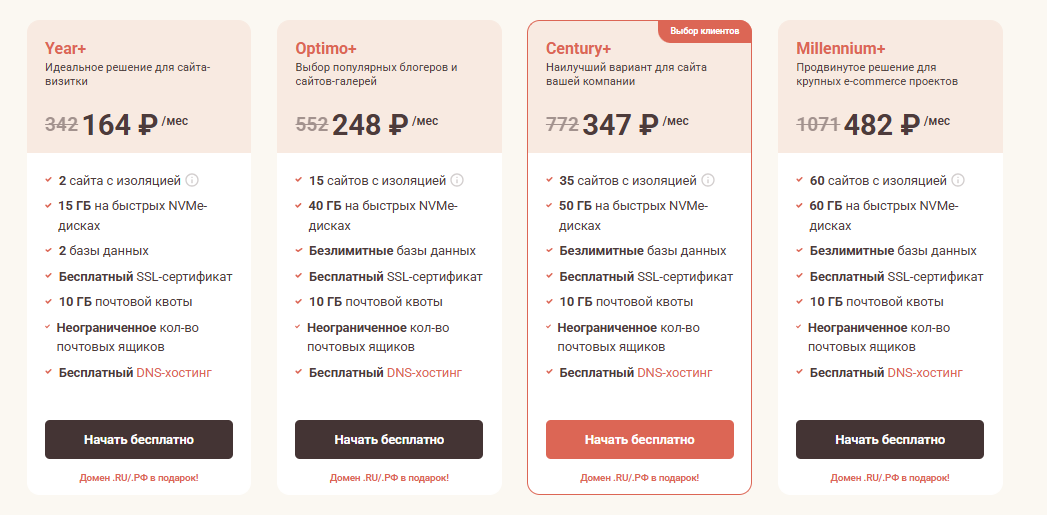Click Начать бесплатно under Millennium+
The image size is (1047, 515).
point(890,440)
